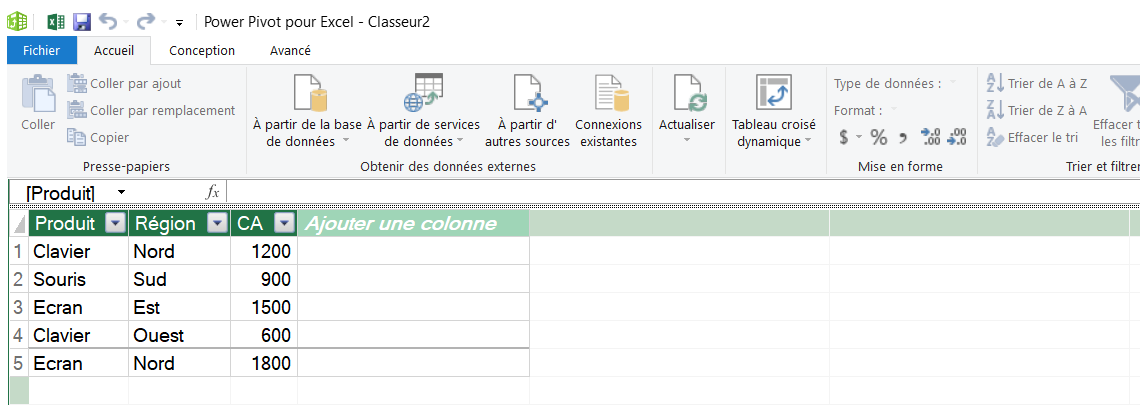The height and width of the screenshot is (405, 1140).
Task: Select the 900 value cell
Action: point(264,279)
